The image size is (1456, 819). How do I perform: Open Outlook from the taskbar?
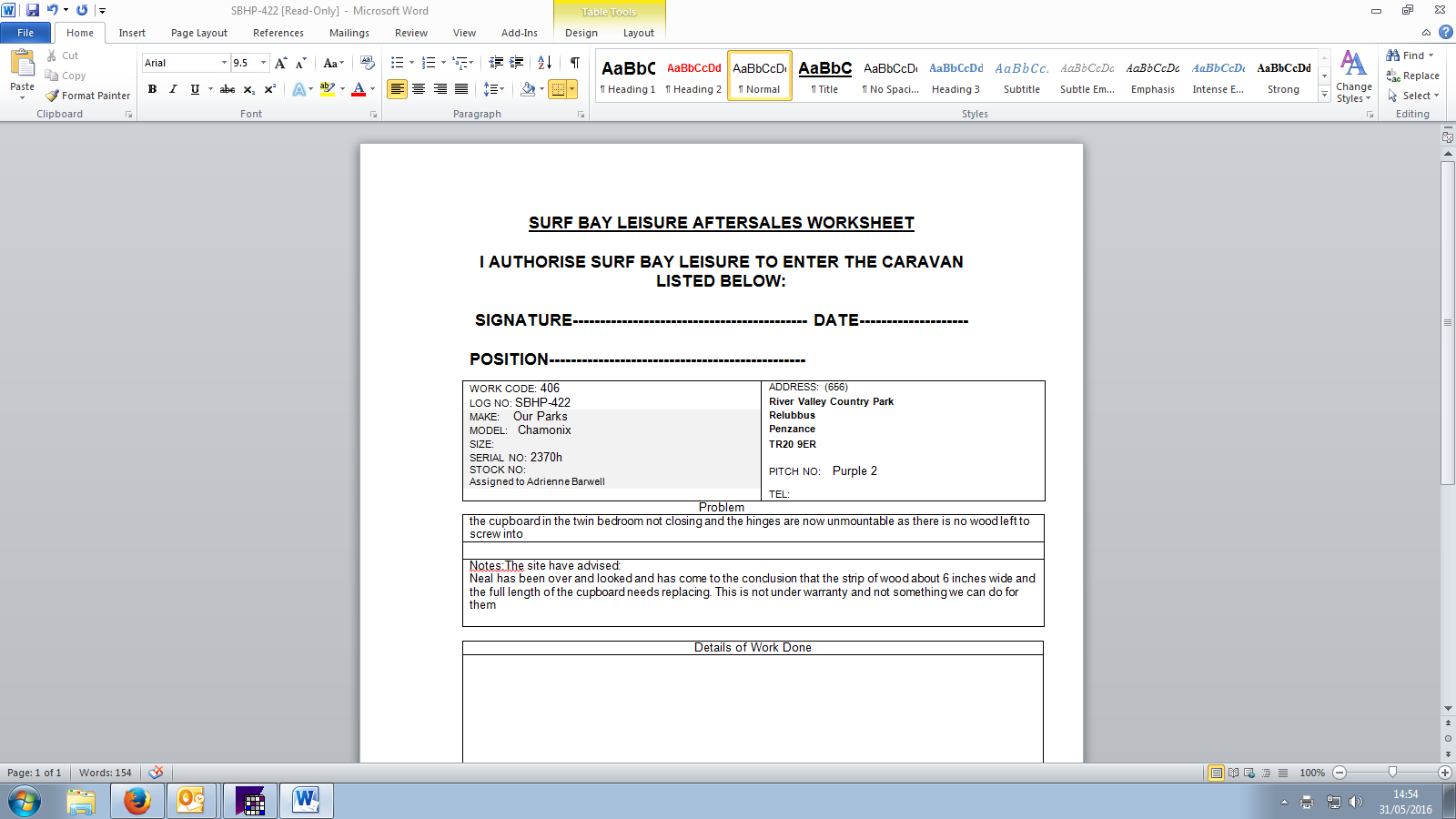[191, 801]
